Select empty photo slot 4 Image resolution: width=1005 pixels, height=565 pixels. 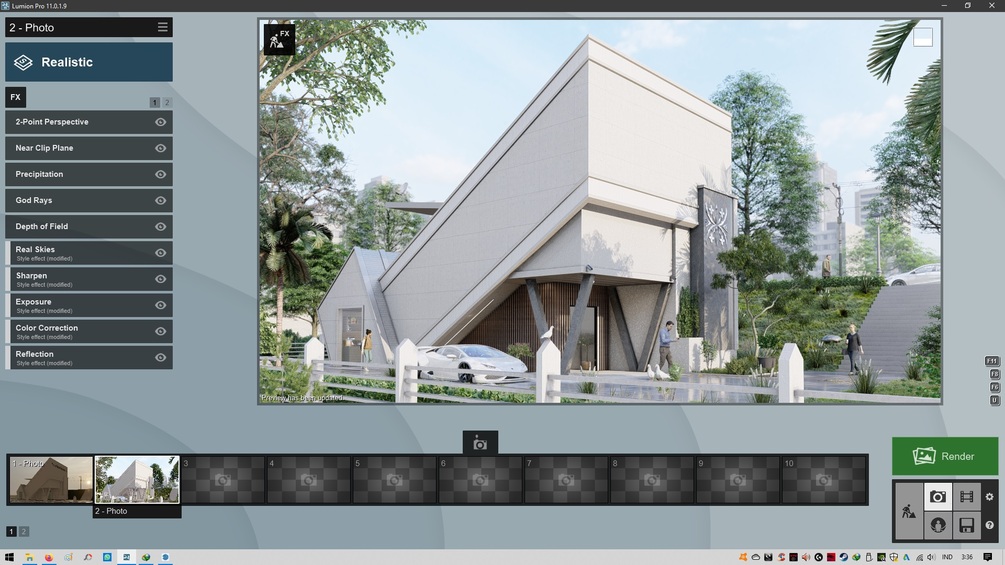(x=308, y=480)
